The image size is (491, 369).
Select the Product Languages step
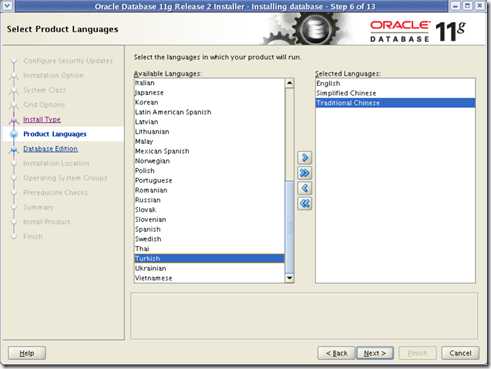point(55,134)
